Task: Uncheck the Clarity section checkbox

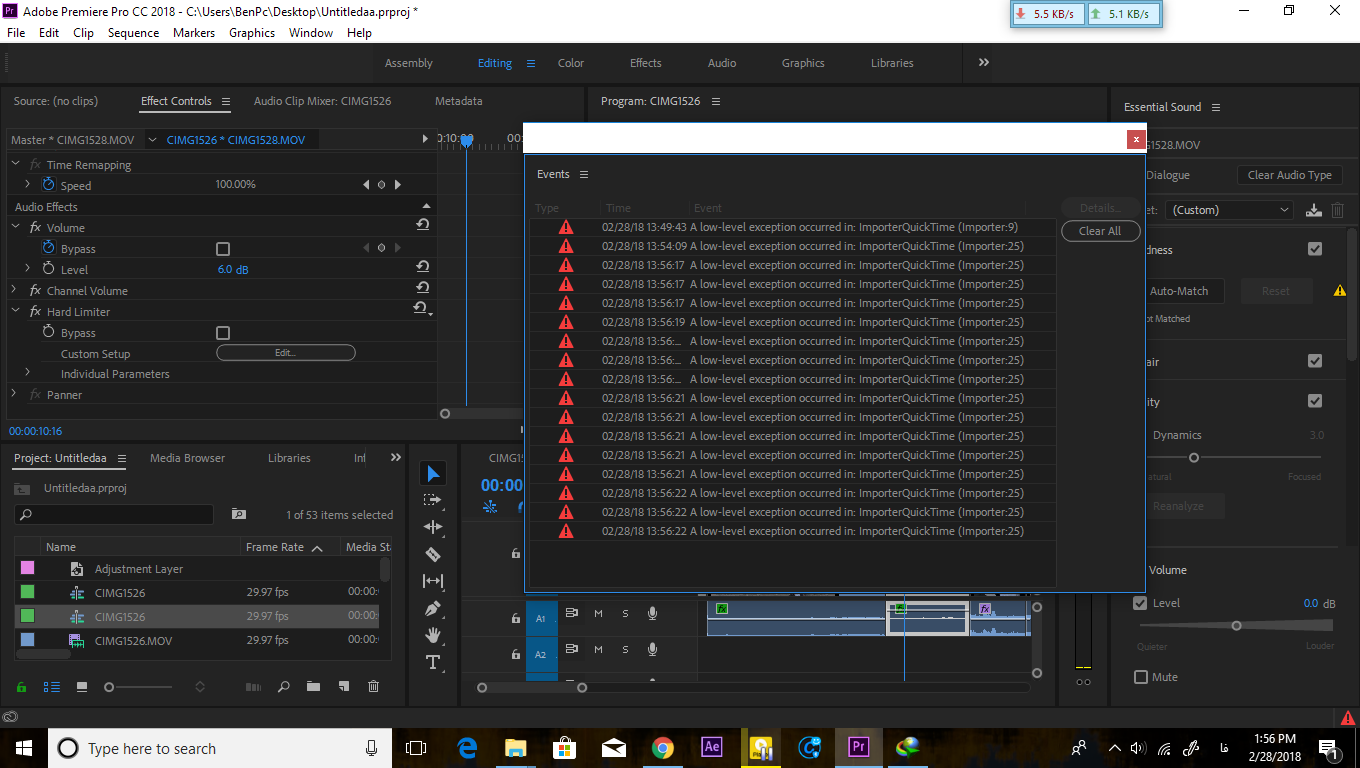Action: coord(1315,401)
